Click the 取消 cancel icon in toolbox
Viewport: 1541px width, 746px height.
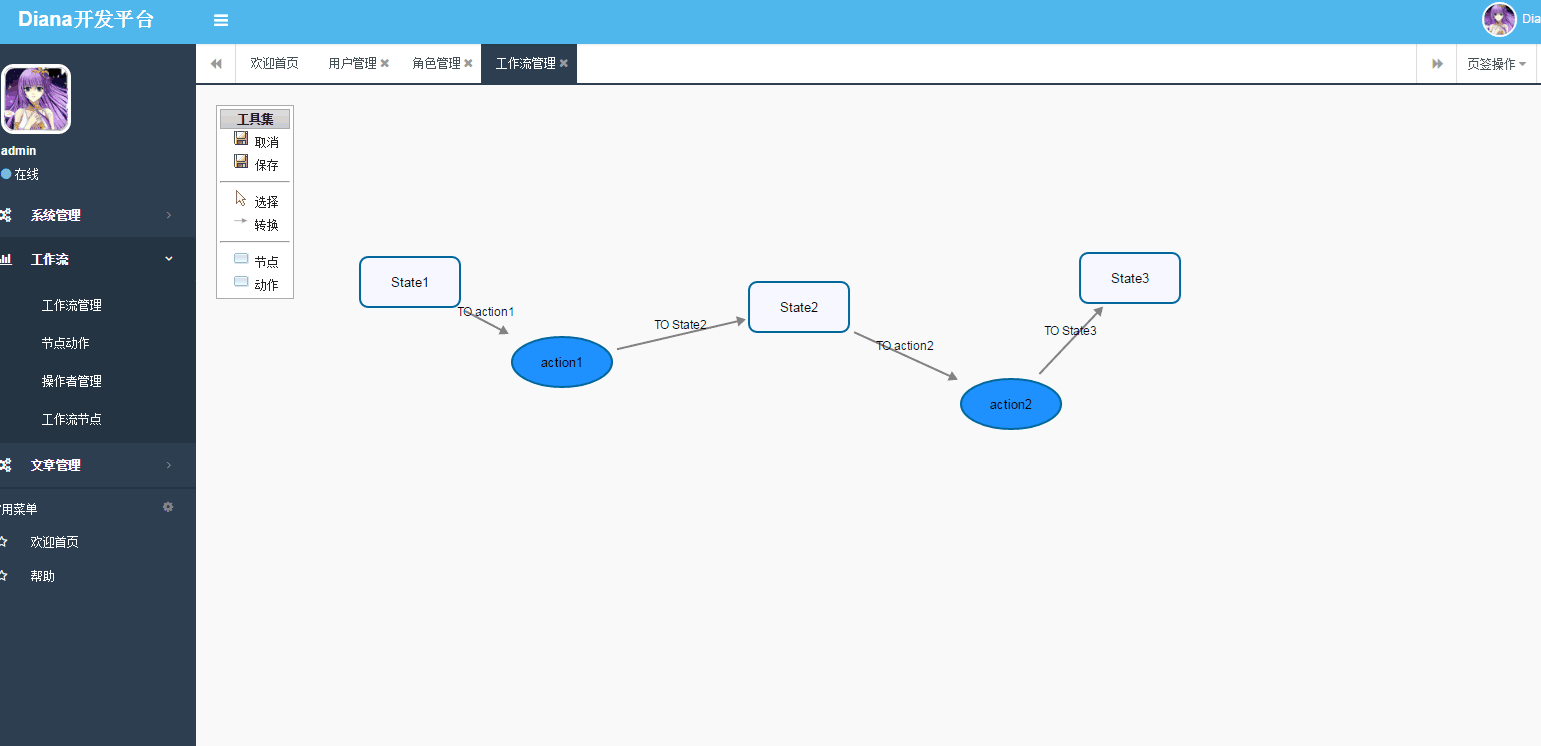tap(241, 139)
